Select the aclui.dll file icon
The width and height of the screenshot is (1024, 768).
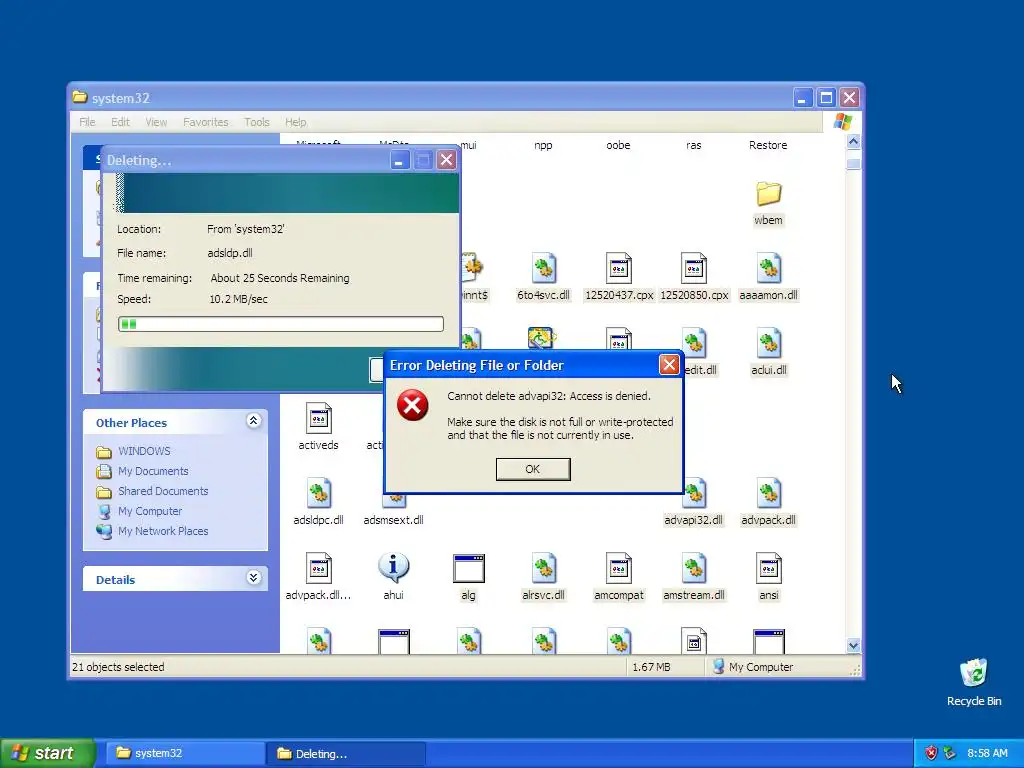tap(769, 344)
